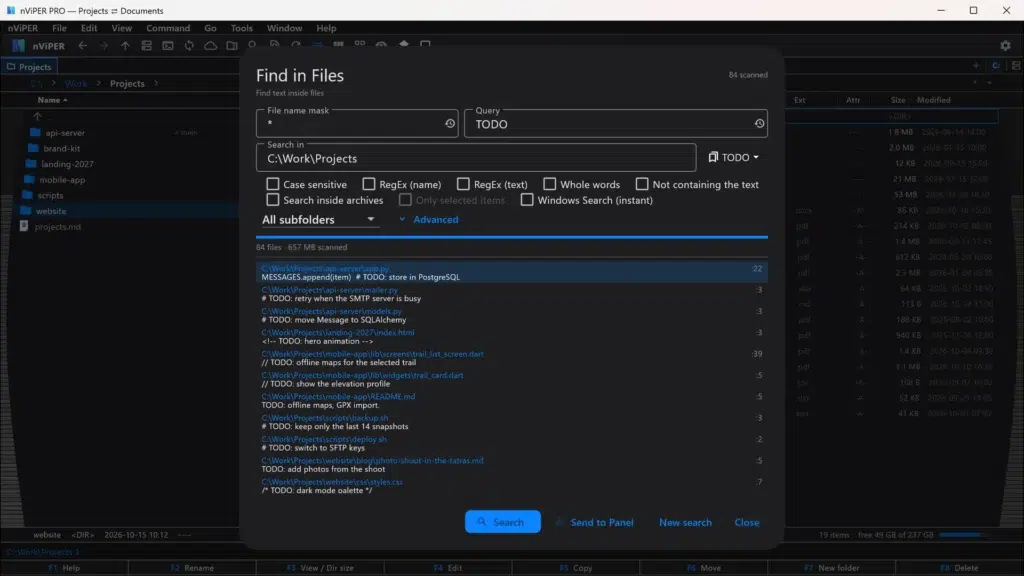The height and width of the screenshot is (576, 1024).
Task: Click the panel layout icon beside C: drive
Action: [1016, 66]
